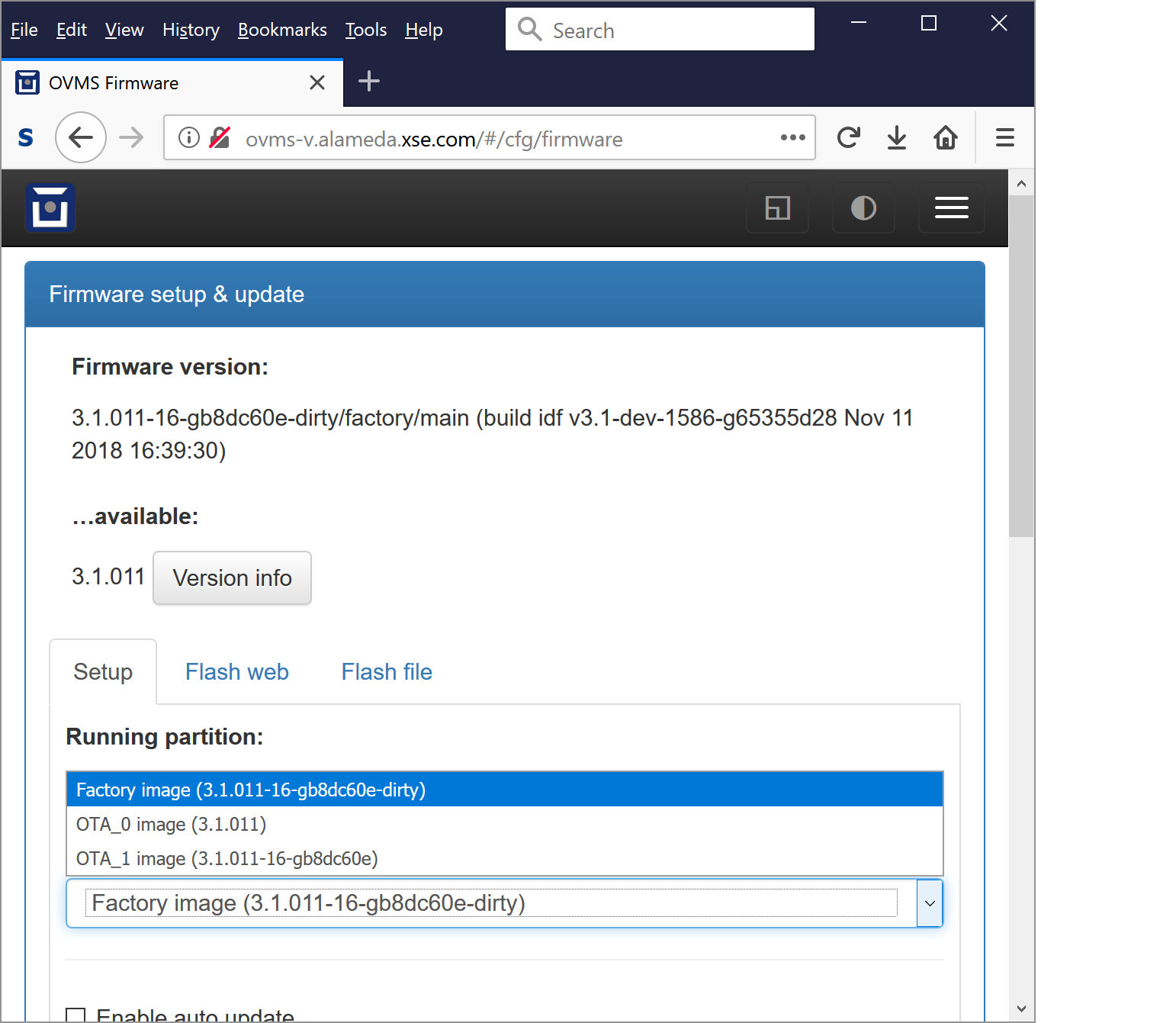Choose OTA_1 image (3.1.011-16-gb8dc60e) option
This screenshot has width=1176, height=1023.
227,859
